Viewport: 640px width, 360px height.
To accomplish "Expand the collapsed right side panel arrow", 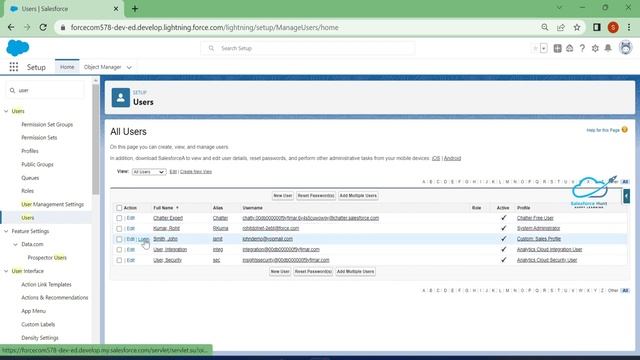I will [627, 196].
